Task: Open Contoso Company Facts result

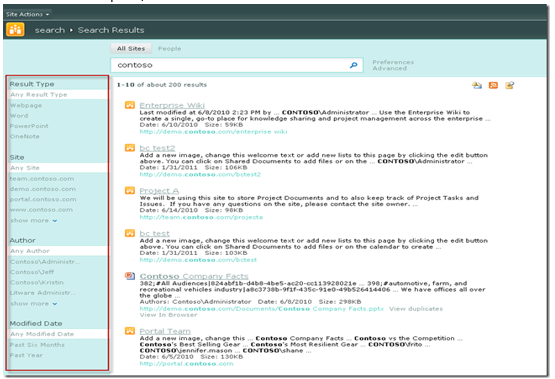Action: 194,276
